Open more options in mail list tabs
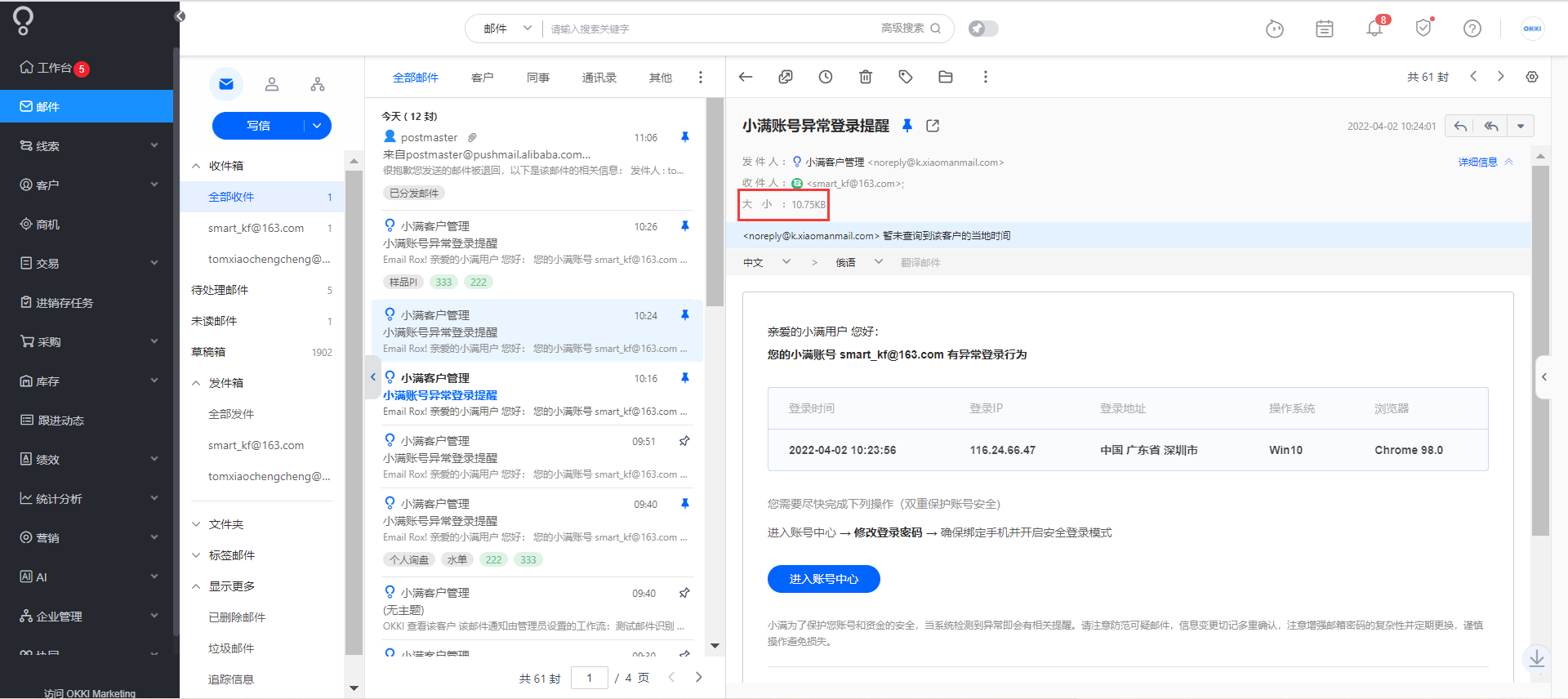The image size is (1568, 699). coord(701,78)
